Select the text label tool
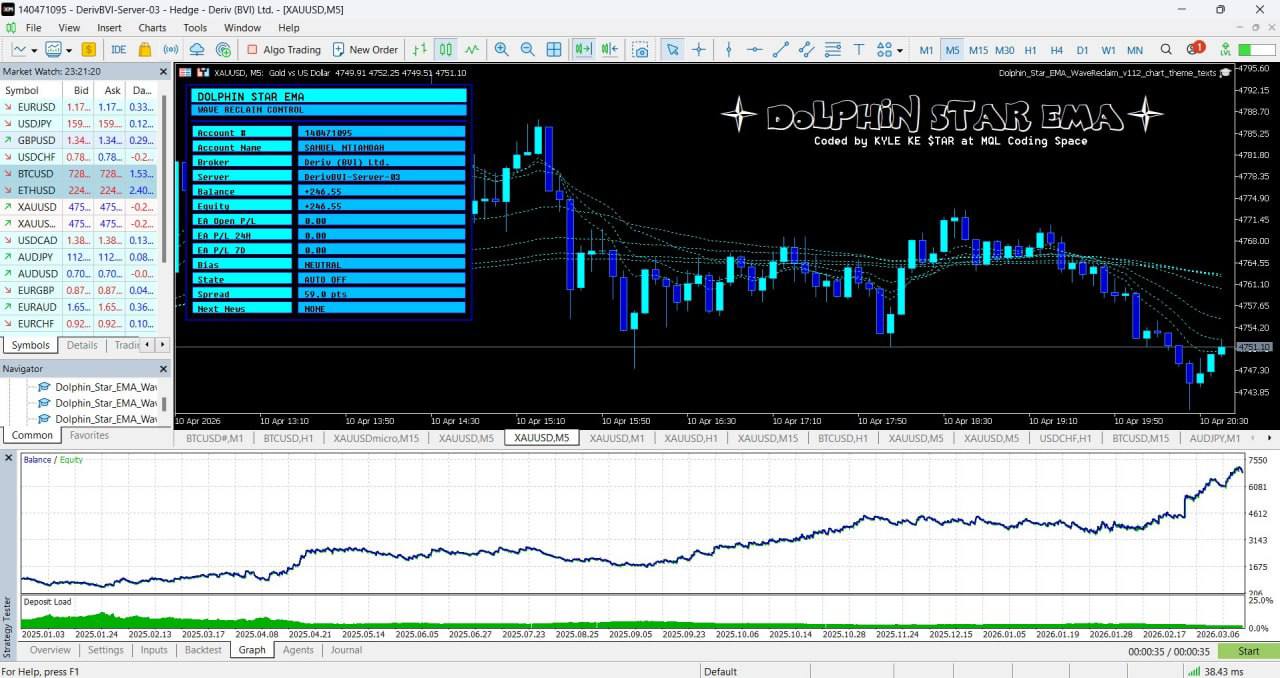Image resolution: width=1280 pixels, height=678 pixels. click(858, 49)
